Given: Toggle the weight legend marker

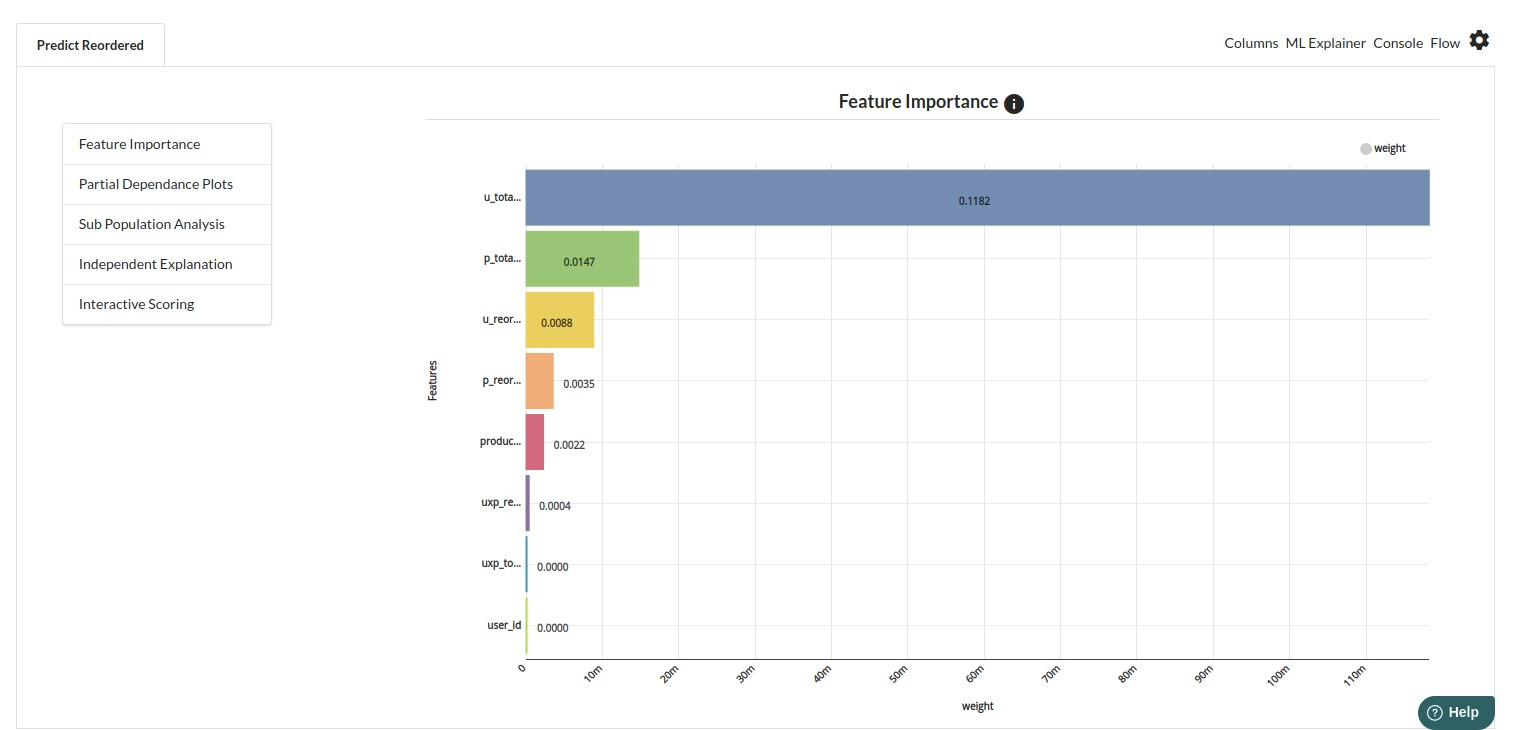Looking at the screenshot, I should [1366, 149].
